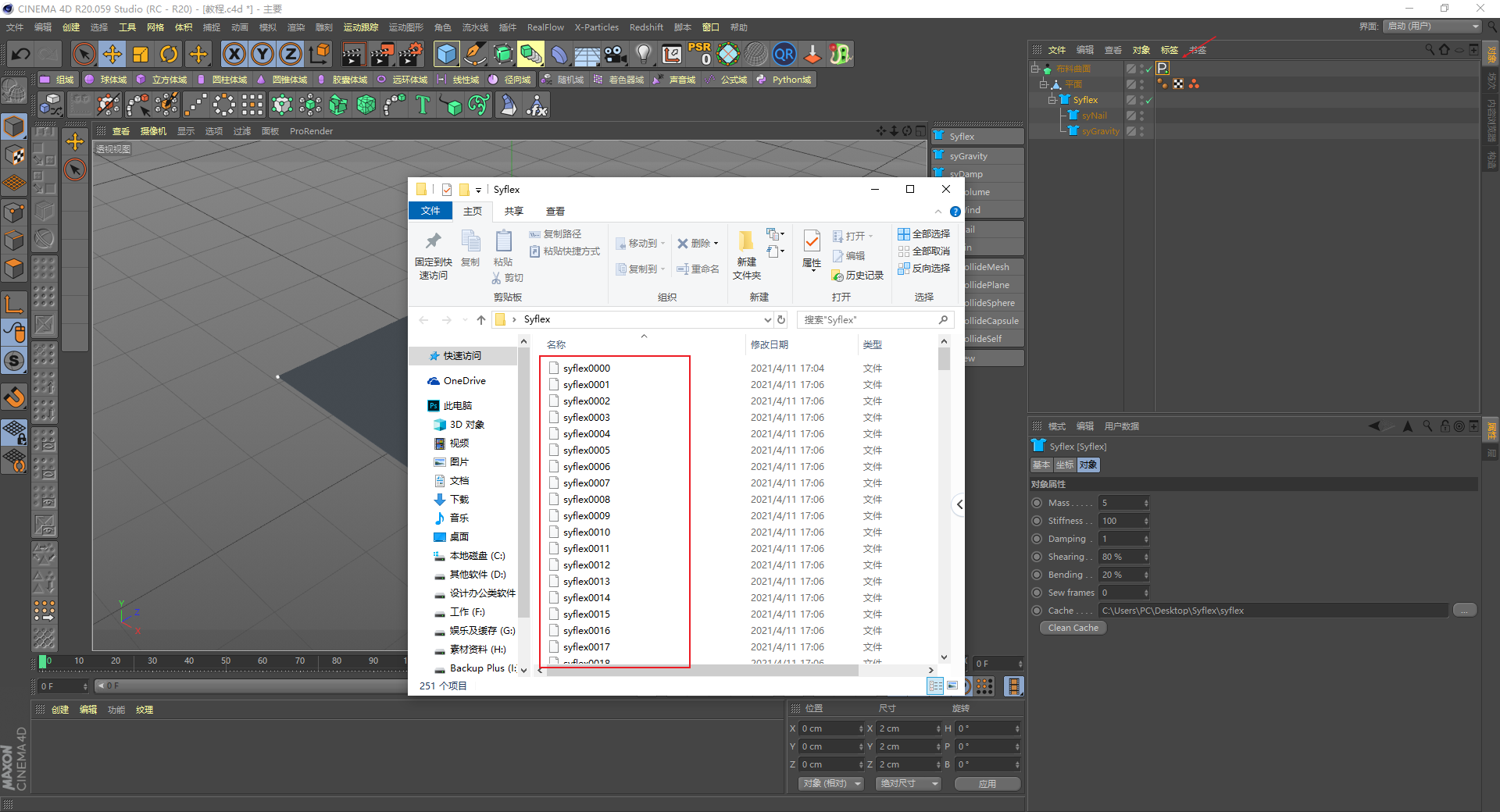Select the Live Selection tool
The height and width of the screenshot is (812, 1500).
(84, 54)
